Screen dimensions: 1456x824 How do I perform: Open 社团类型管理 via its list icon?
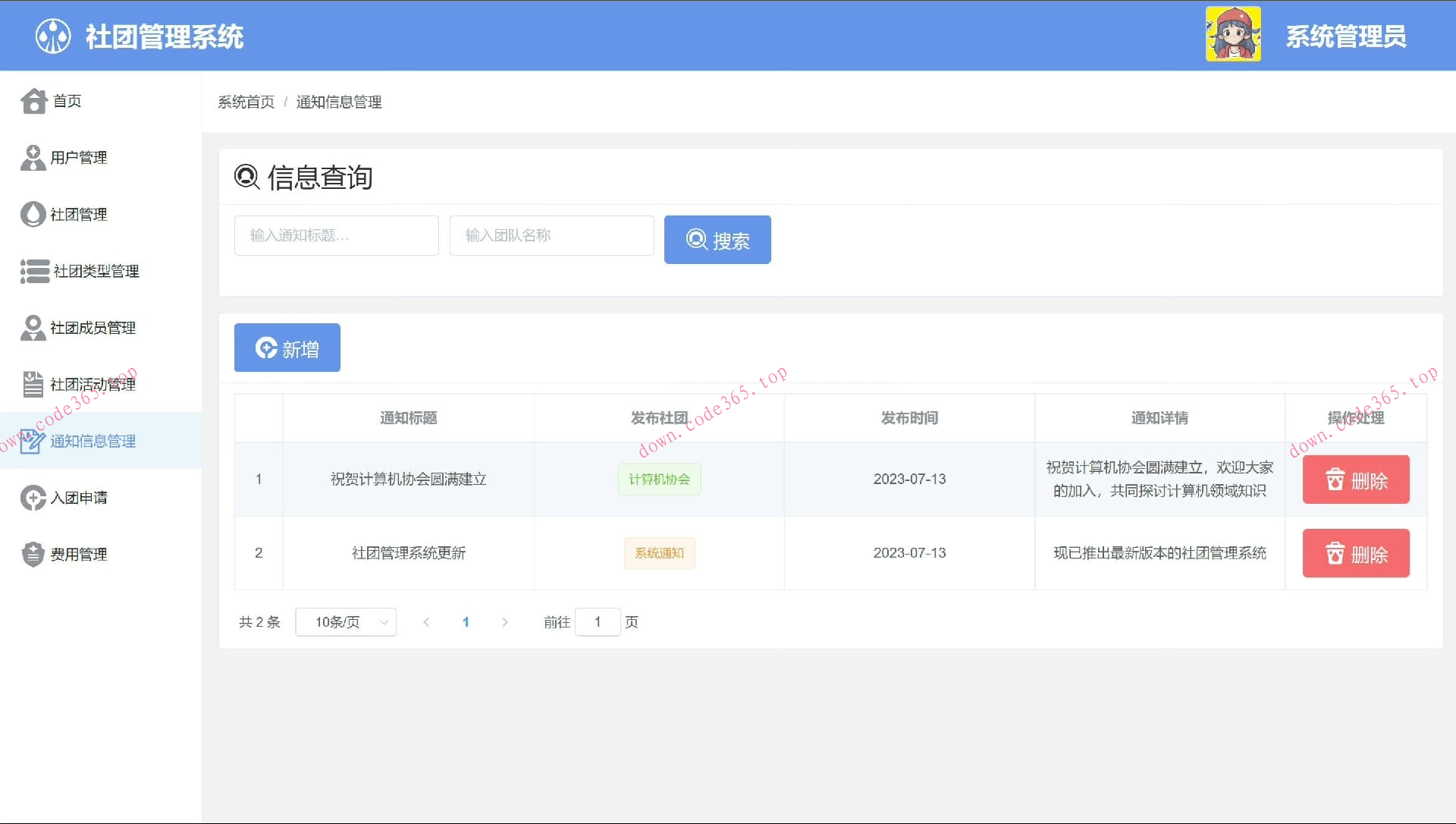click(33, 271)
